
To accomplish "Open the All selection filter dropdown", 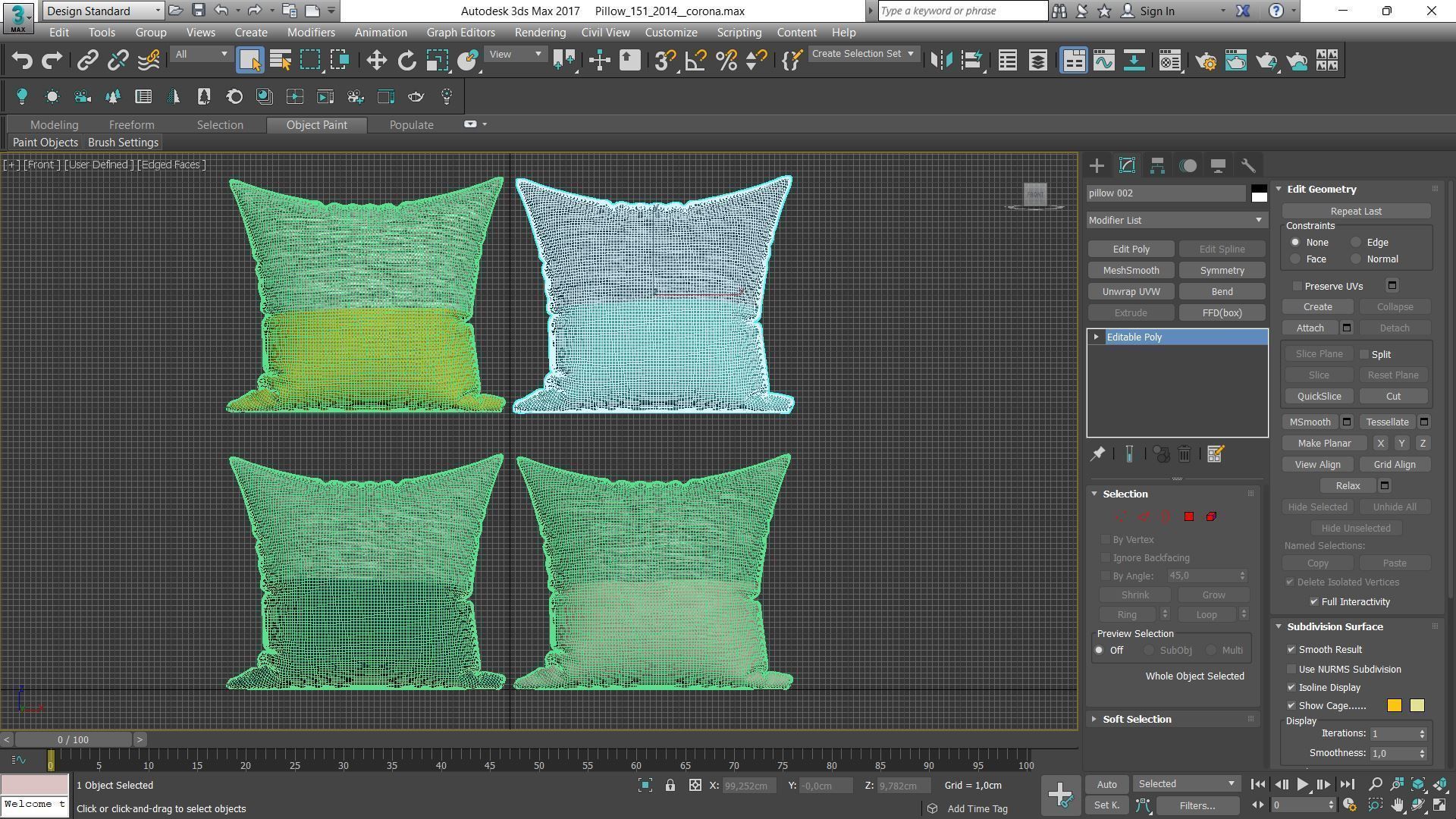I will (x=200, y=54).
